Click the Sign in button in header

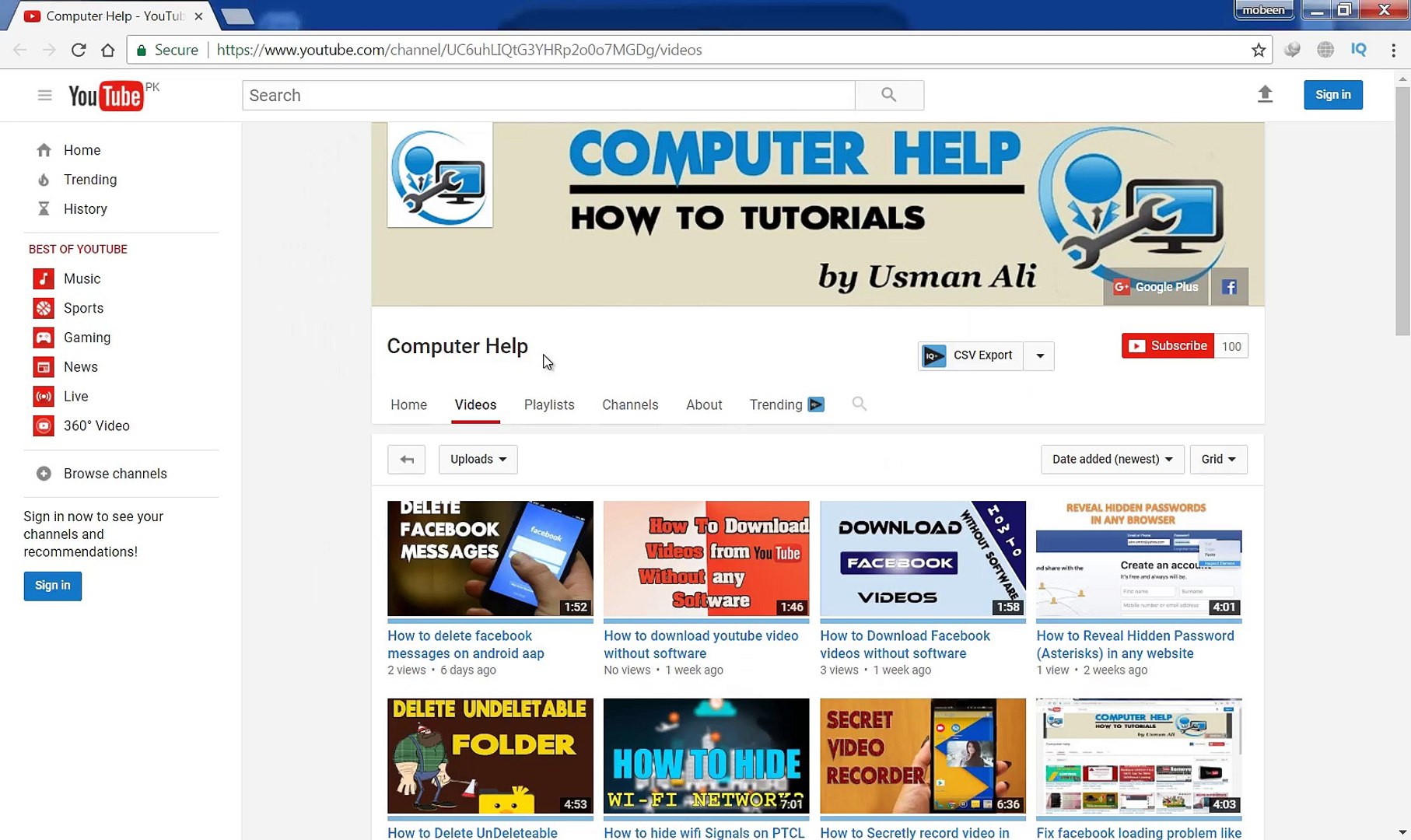click(1333, 95)
